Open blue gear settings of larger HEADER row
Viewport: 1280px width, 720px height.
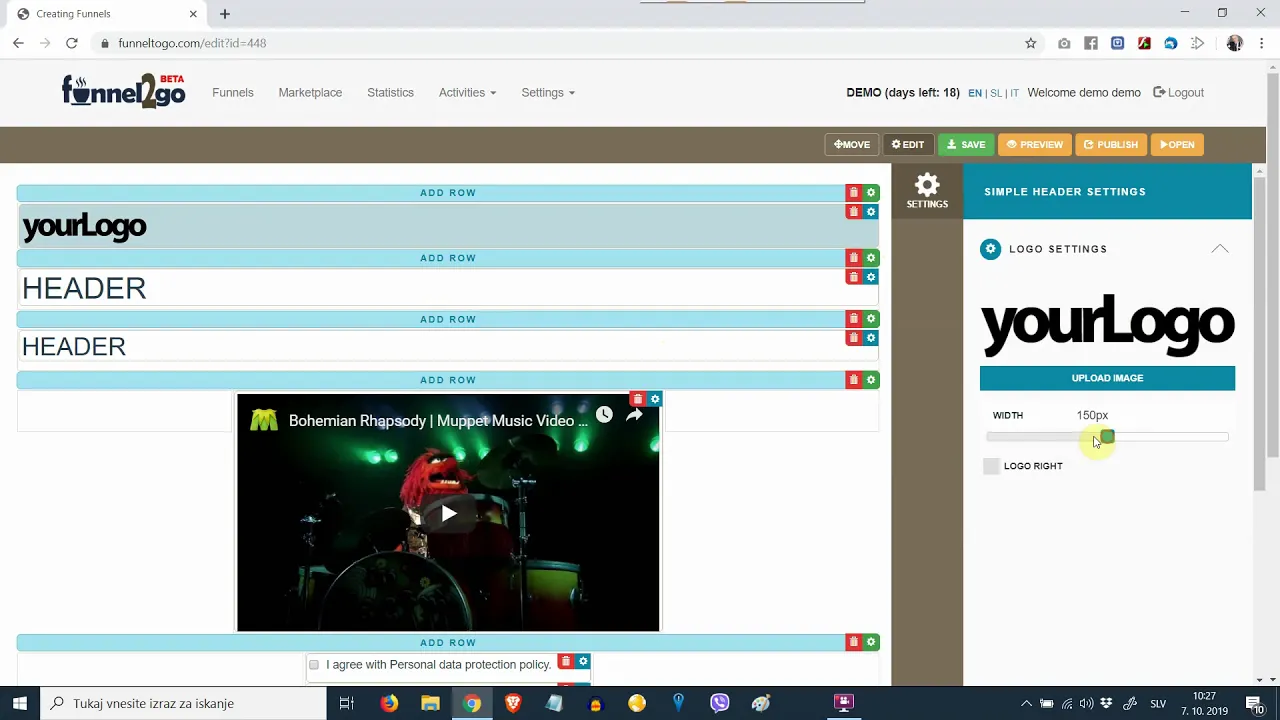pos(871,277)
